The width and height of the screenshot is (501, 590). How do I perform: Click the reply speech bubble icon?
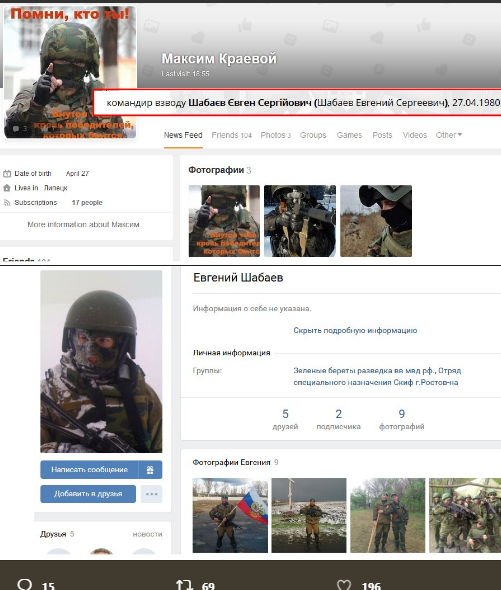click(x=25, y=585)
